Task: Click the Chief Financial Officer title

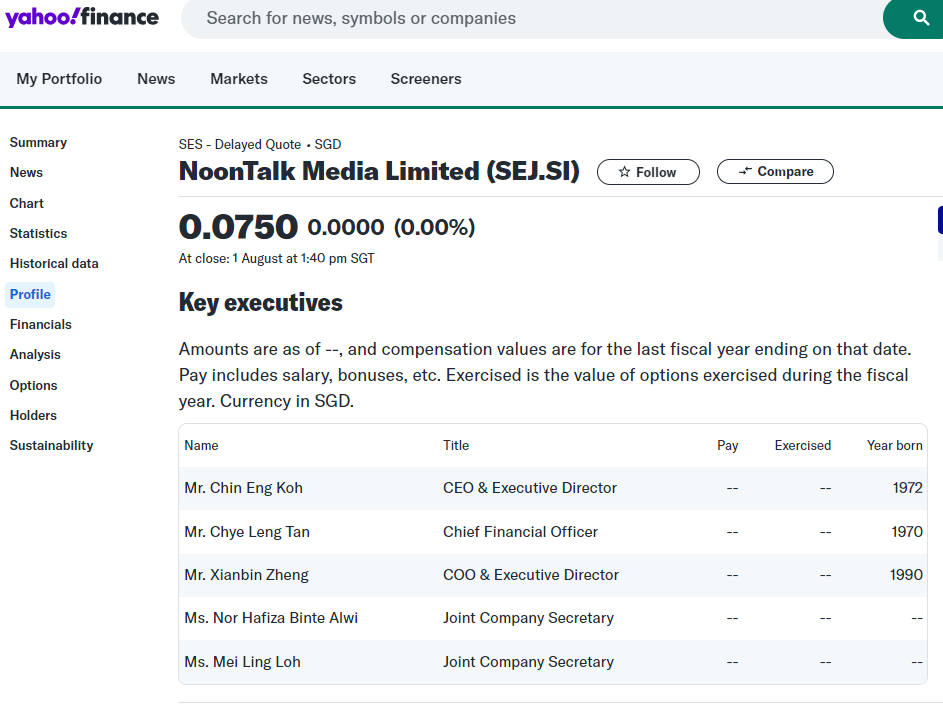Action: 520,532
